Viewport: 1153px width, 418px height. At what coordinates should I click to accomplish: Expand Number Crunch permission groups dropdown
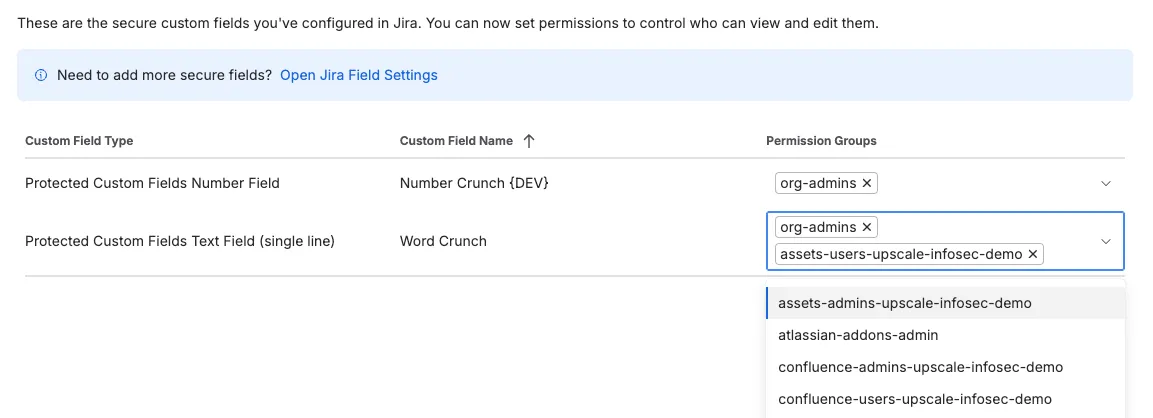point(1105,183)
